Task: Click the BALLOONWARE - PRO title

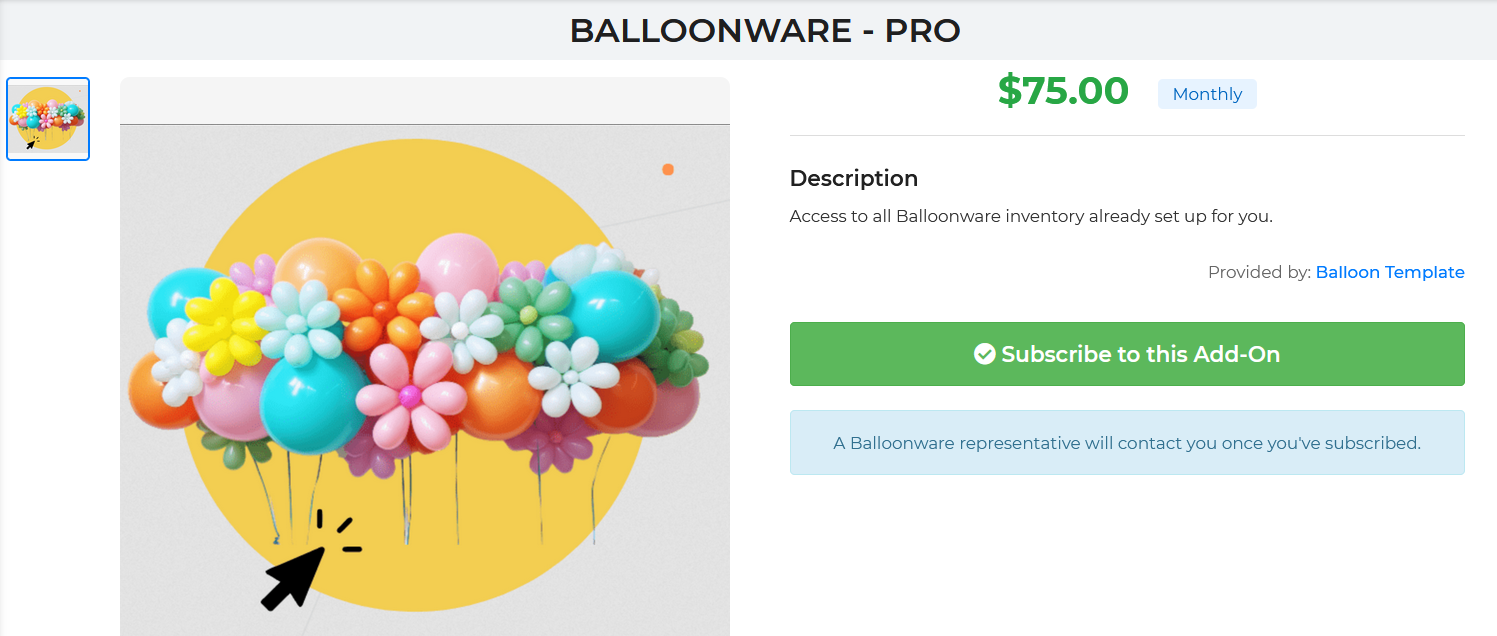Action: [765, 31]
